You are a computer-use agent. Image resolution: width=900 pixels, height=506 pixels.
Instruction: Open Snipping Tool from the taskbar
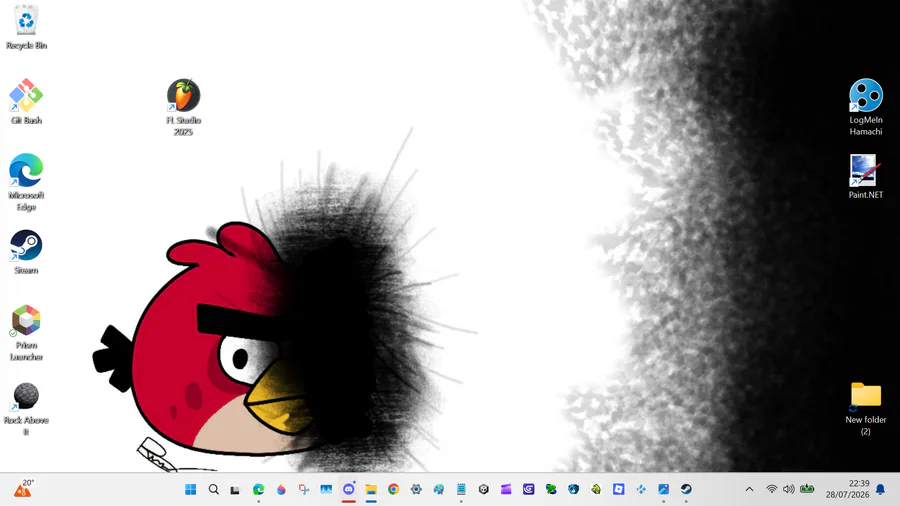pyautogui.click(x=304, y=489)
